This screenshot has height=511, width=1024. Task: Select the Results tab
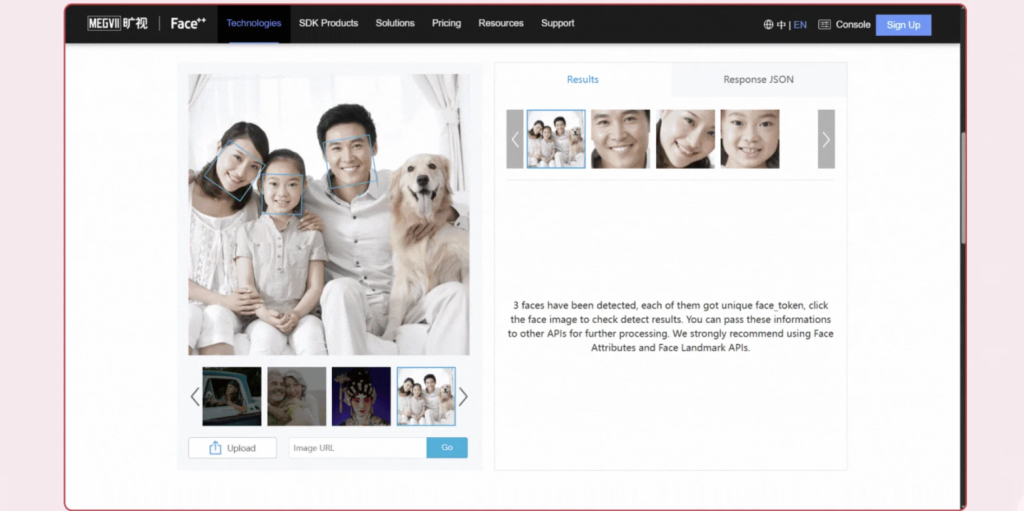(x=583, y=80)
